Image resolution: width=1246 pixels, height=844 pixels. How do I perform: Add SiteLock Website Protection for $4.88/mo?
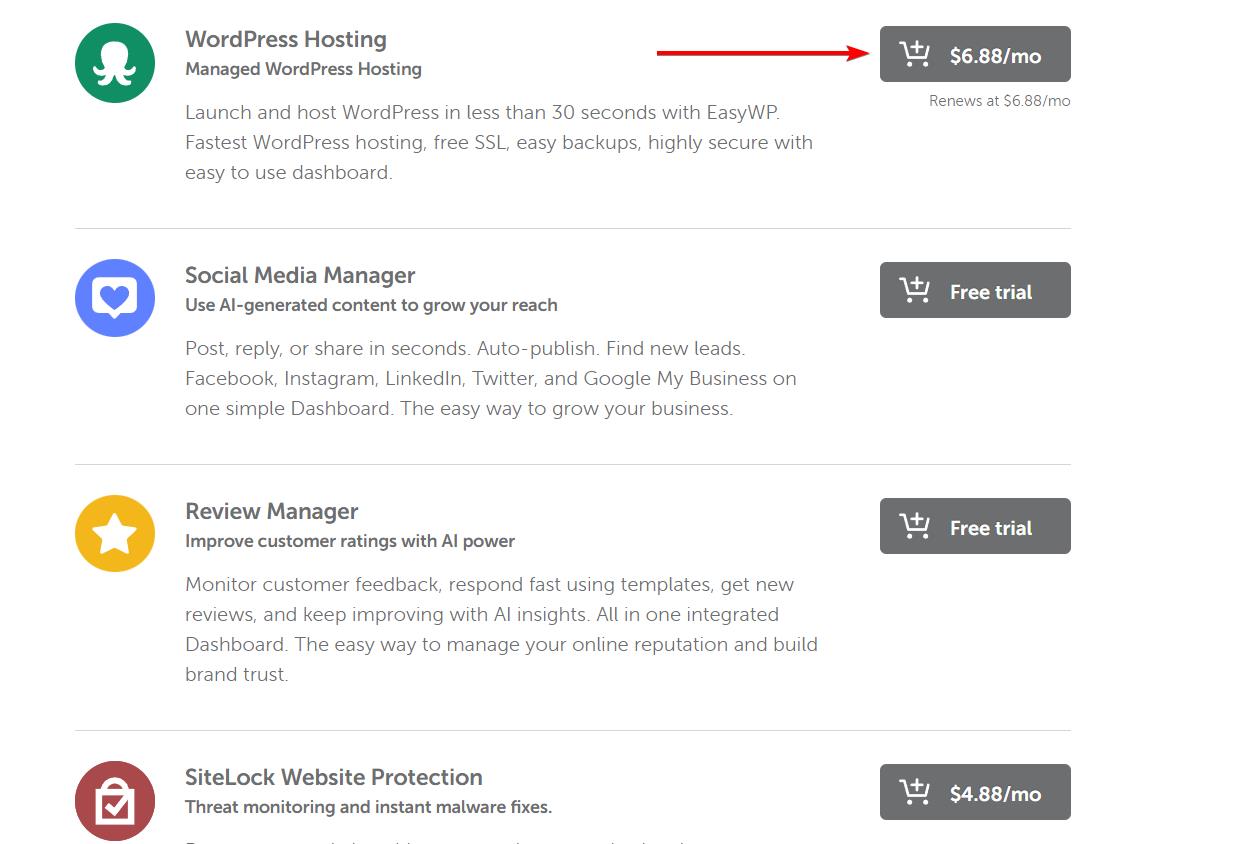[975, 792]
